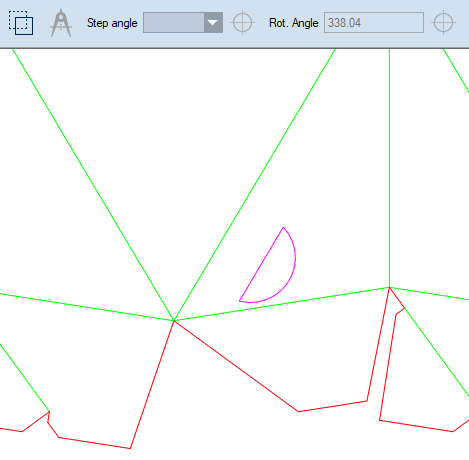Click the upper tip of the magenta semicircle
The width and height of the screenshot is (469, 460).
pos(283,227)
